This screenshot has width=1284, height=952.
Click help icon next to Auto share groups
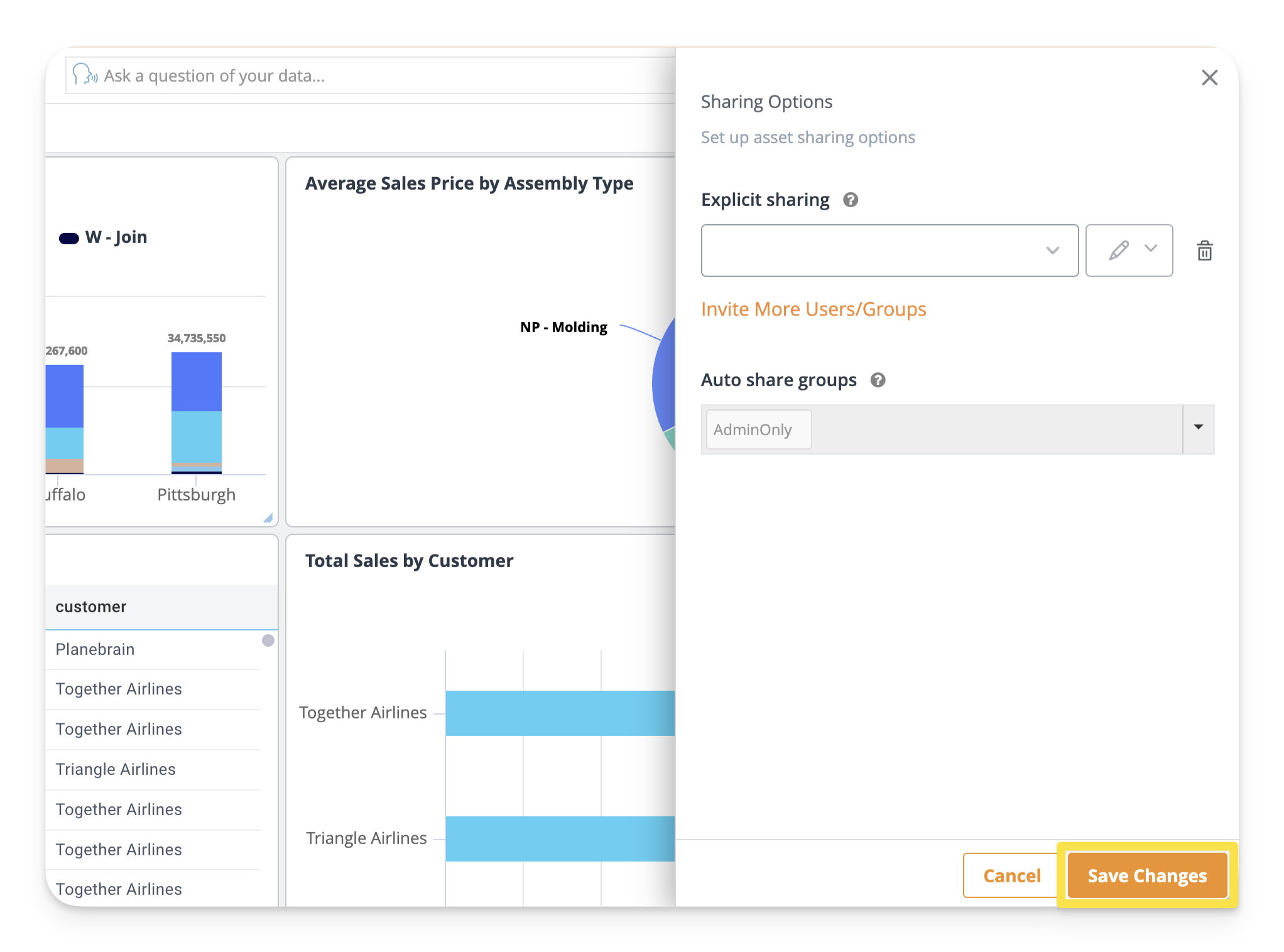(x=878, y=380)
